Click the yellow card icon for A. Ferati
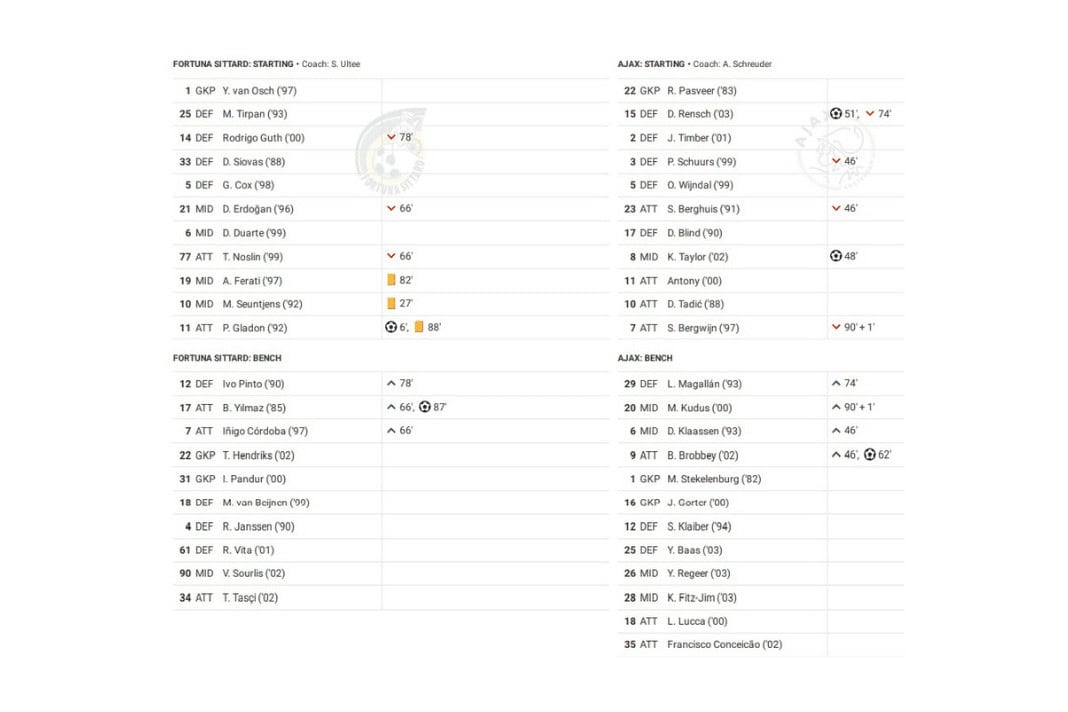This screenshot has width=1068, height=712. (391, 280)
